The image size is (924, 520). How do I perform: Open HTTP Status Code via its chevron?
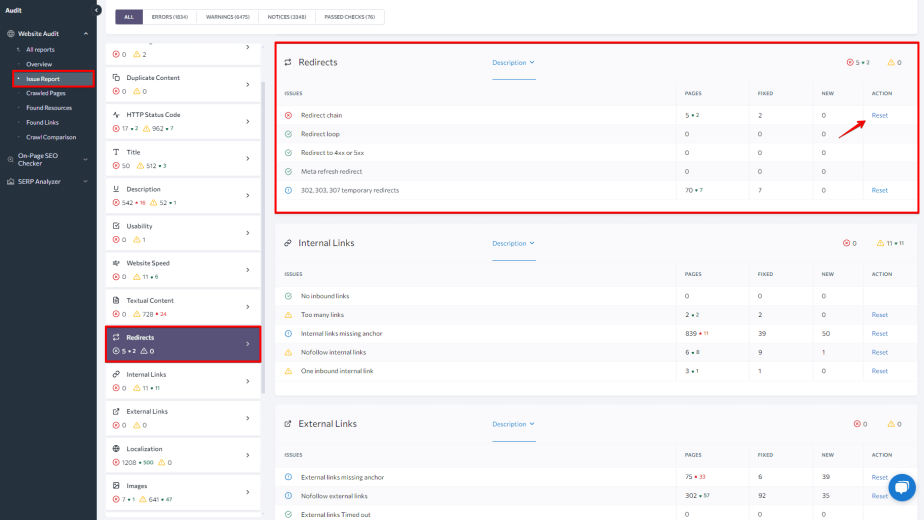[248, 121]
